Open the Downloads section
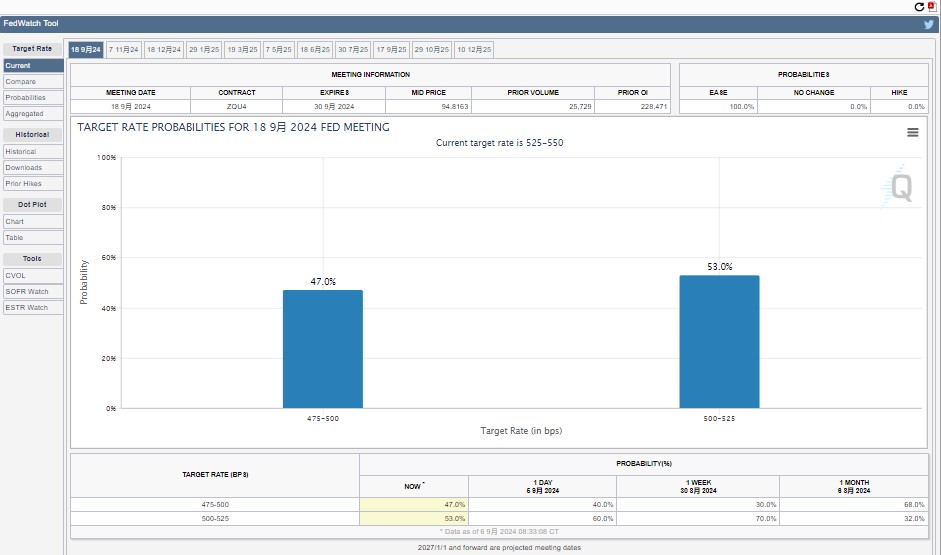Image resolution: width=941 pixels, height=555 pixels. pos(24,168)
